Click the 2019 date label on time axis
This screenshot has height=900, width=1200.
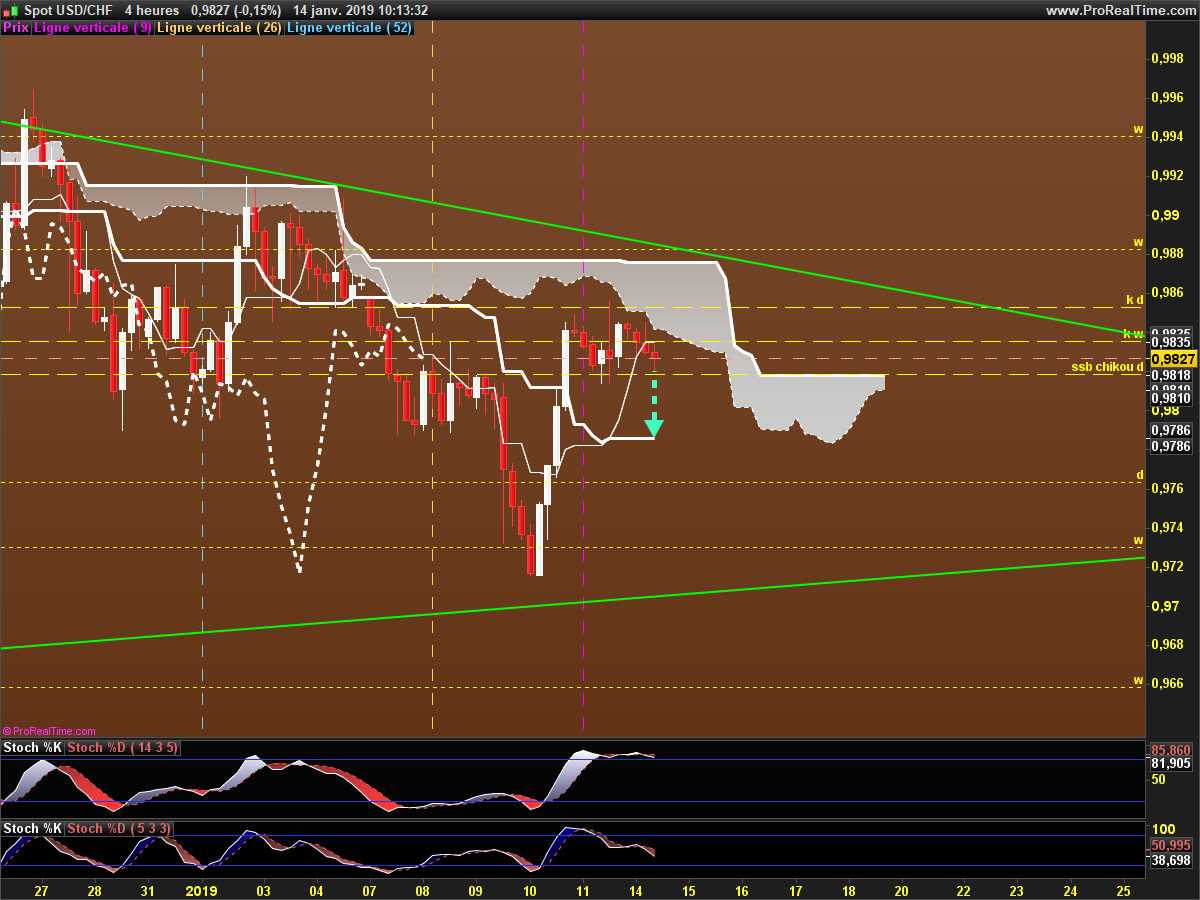click(202, 890)
